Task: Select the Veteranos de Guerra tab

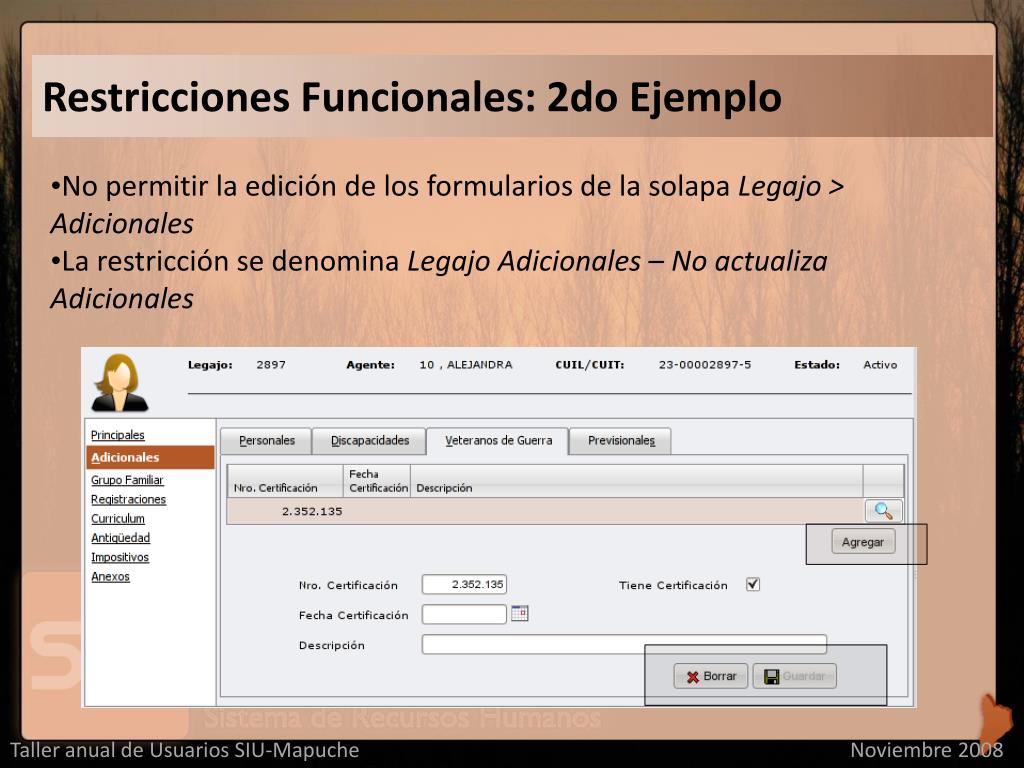Action: 498,441
